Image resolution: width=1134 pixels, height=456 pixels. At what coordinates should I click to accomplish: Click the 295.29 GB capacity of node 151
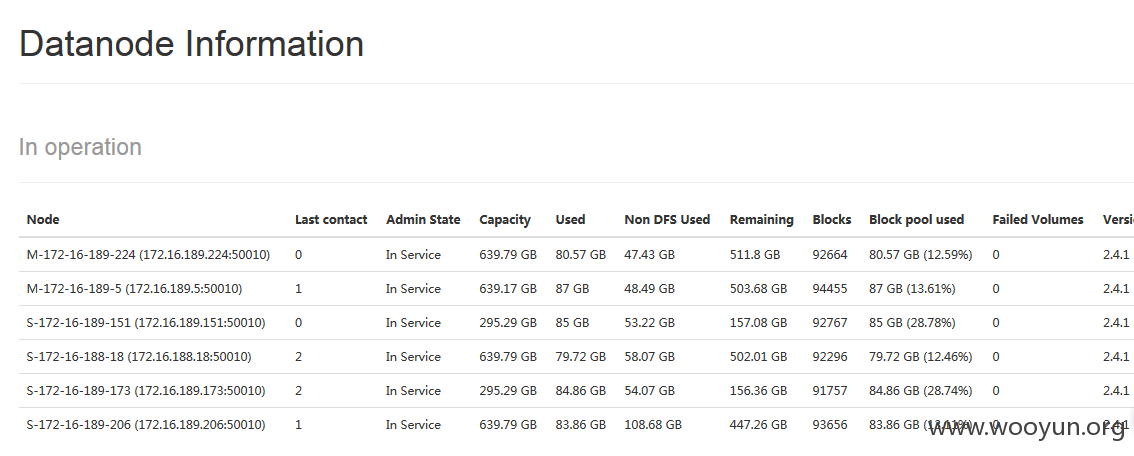tap(508, 323)
